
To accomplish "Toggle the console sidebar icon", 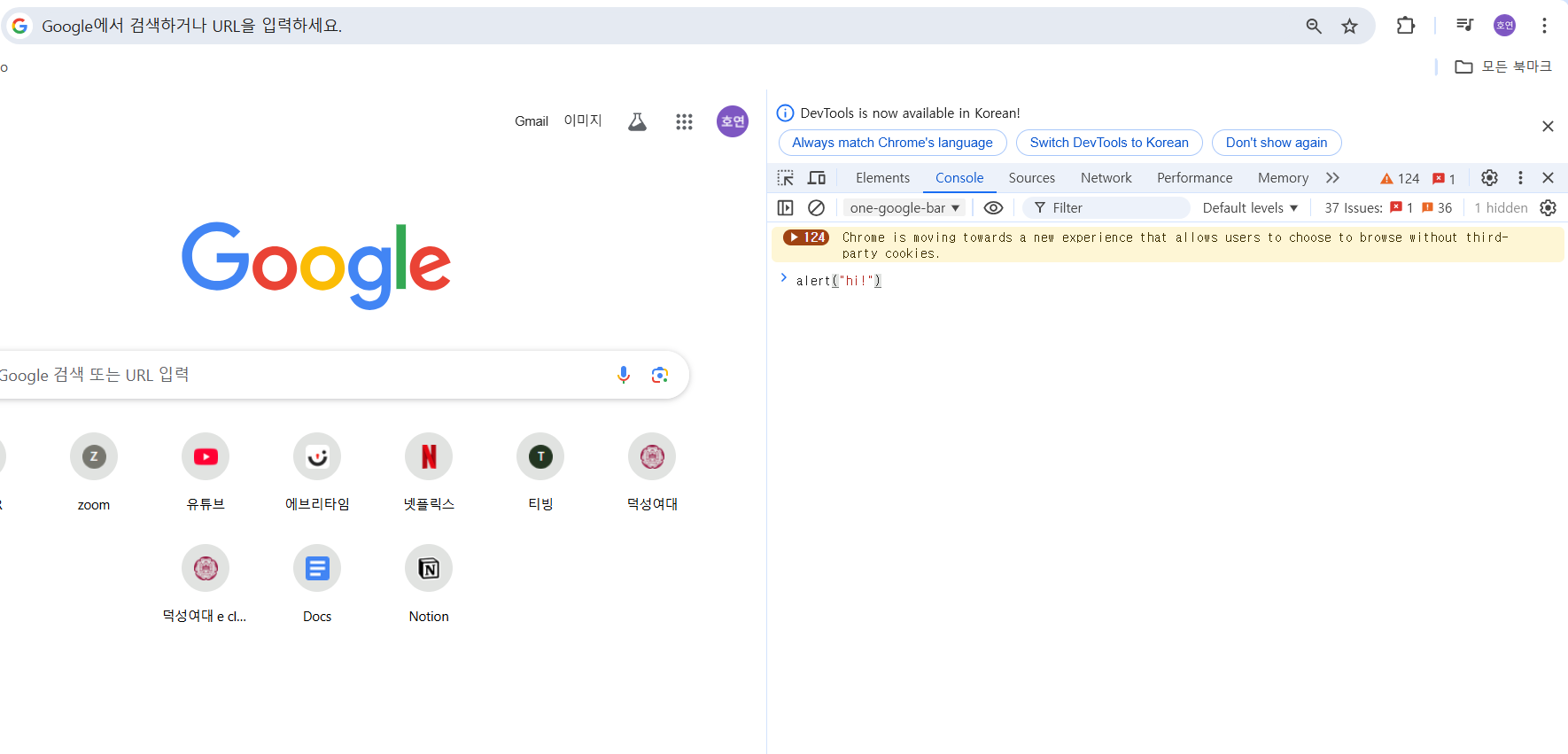I will 786,208.
